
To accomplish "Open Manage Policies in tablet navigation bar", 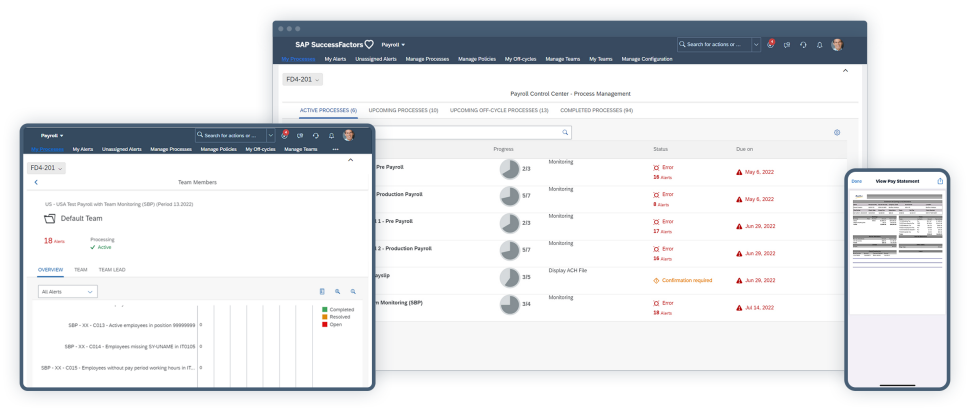I will [218, 149].
